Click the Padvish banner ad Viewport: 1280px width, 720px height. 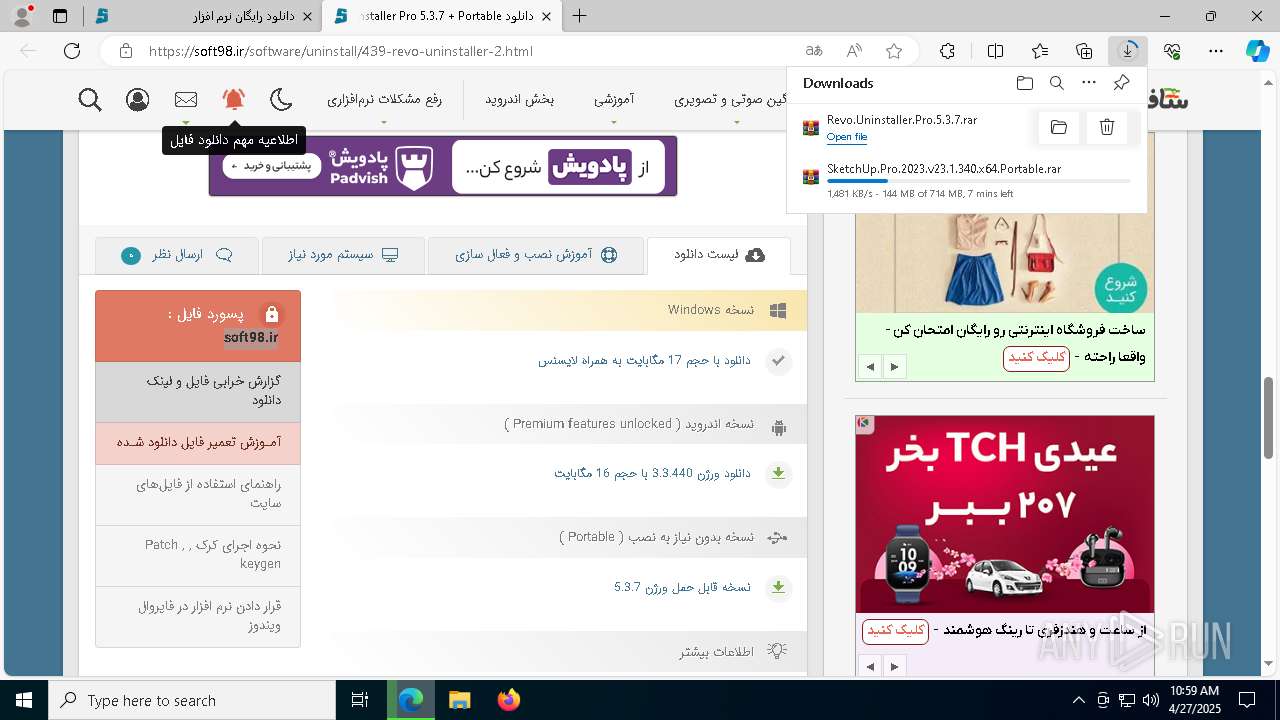pyautogui.click(x=443, y=166)
